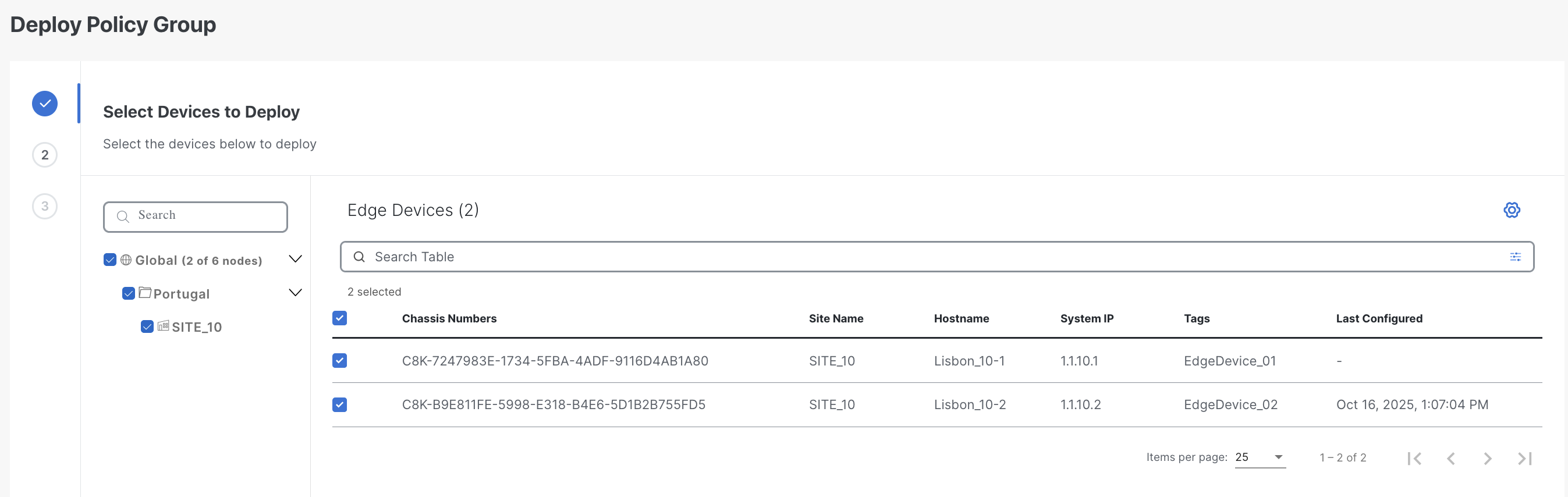The height and width of the screenshot is (497, 1568).
Task: Go to the next page of results
Action: coord(1488,458)
